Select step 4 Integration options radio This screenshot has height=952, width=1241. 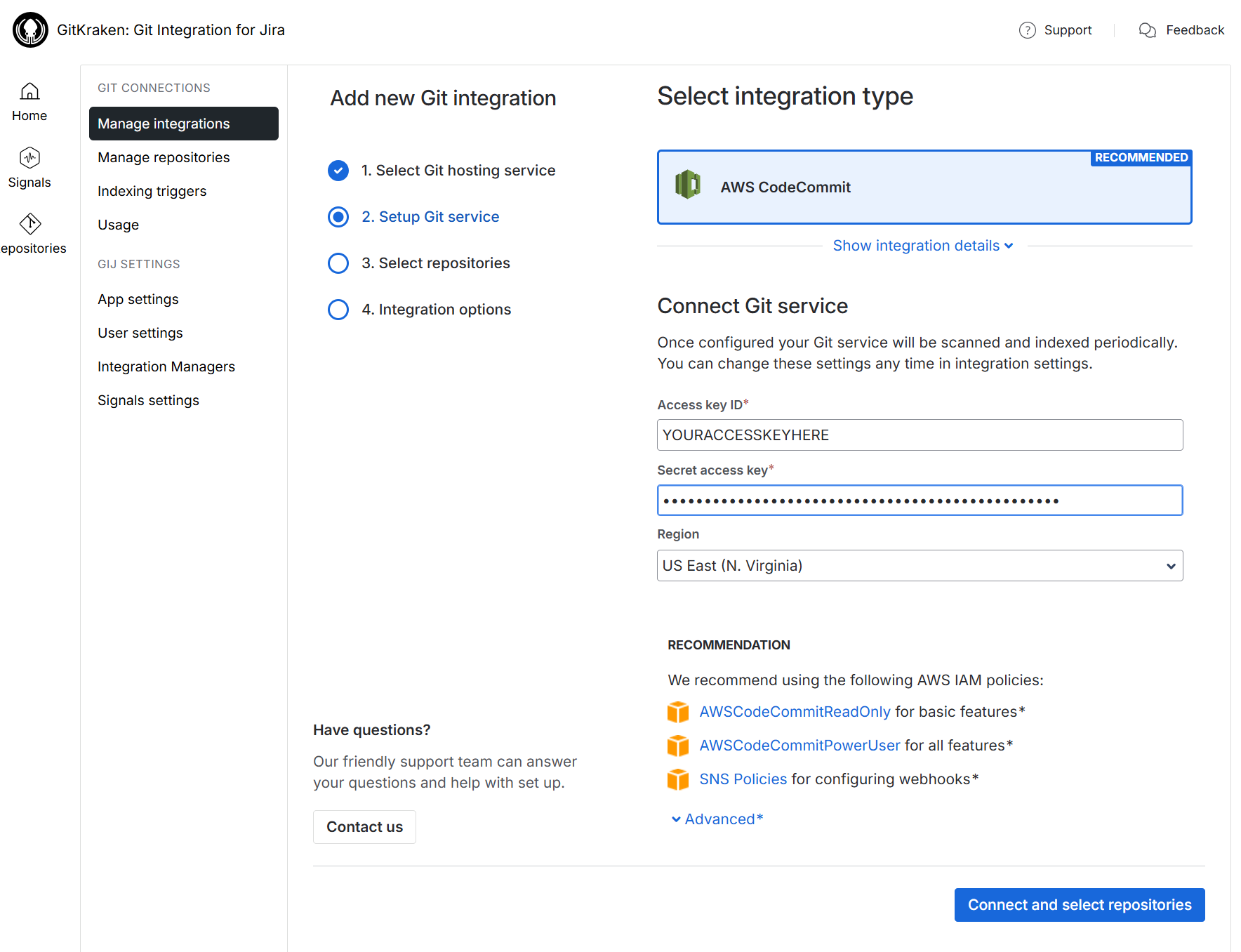[x=338, y=310]
